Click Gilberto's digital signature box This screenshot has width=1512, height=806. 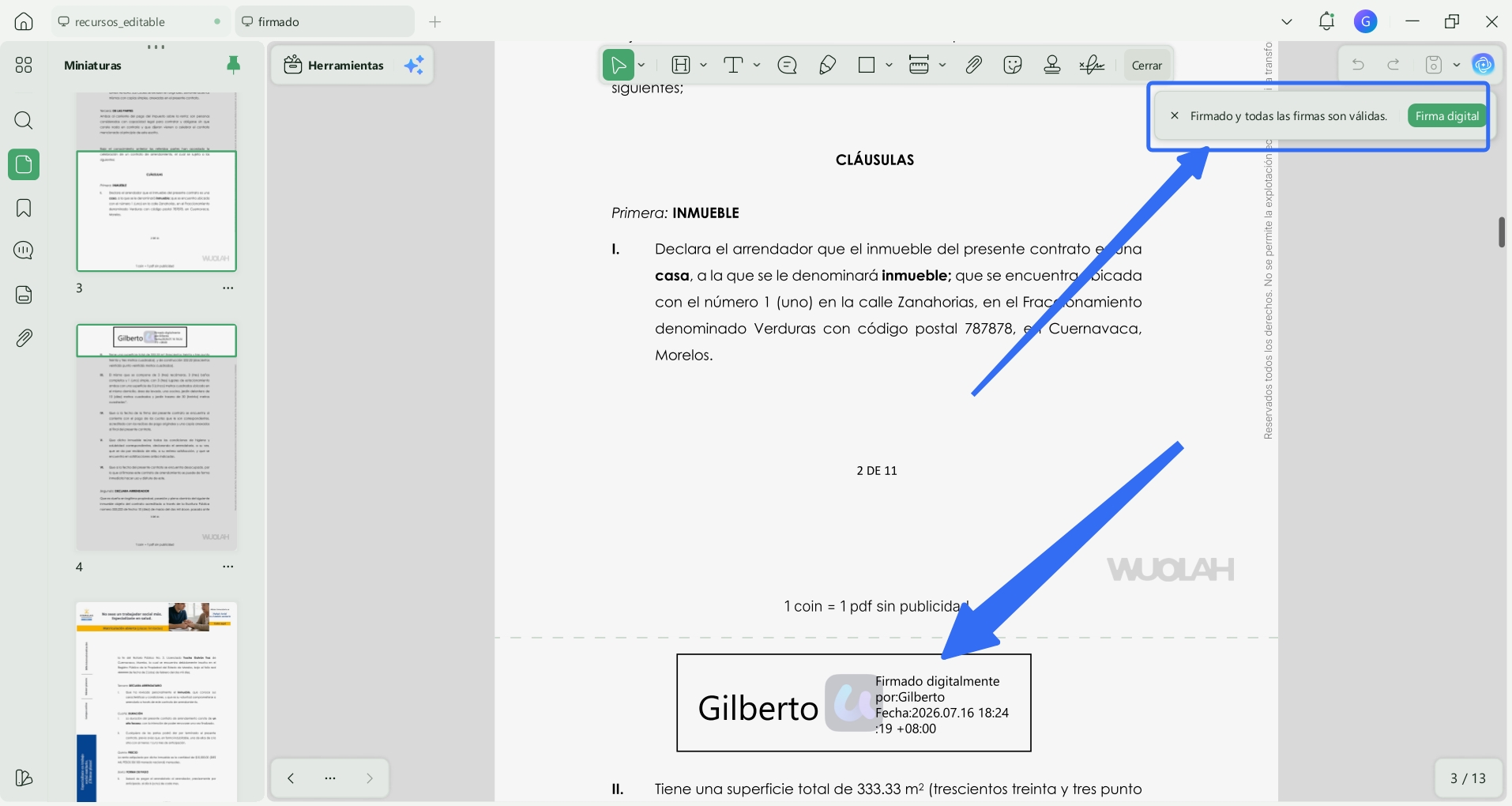[853, 702]
